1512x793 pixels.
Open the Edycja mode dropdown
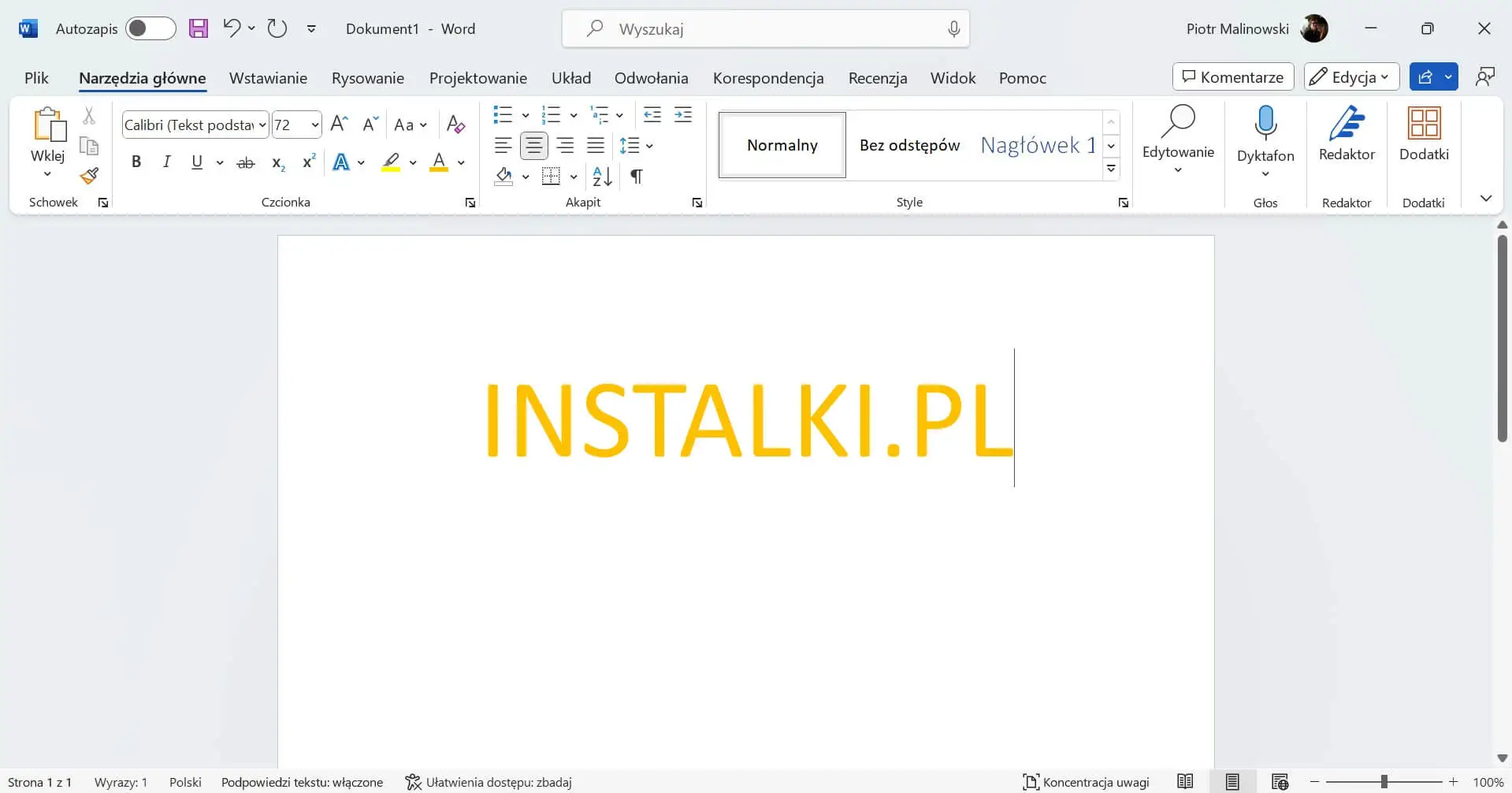(x=1351, y=77)
